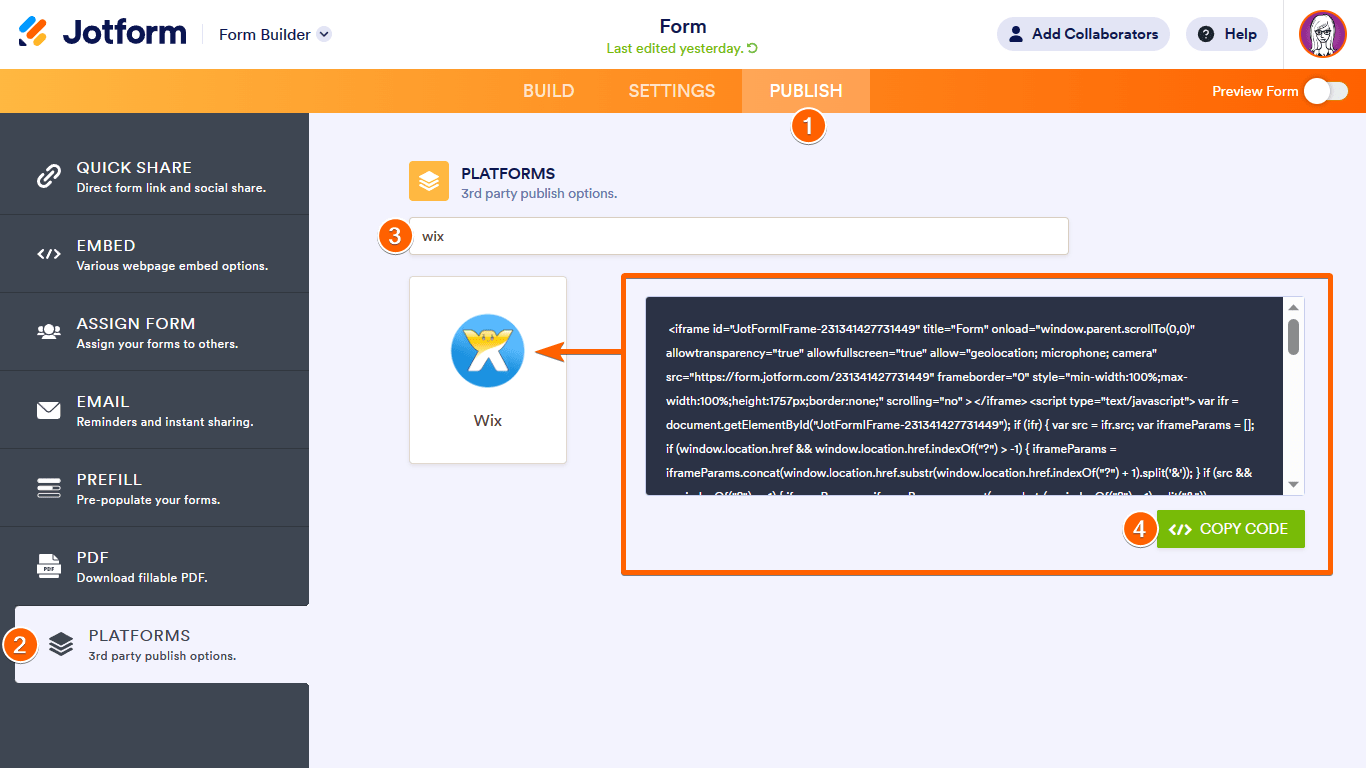1366x768 pixels.
Task: Click the orange Platforms header icon
Action: (x=429, y=181)
